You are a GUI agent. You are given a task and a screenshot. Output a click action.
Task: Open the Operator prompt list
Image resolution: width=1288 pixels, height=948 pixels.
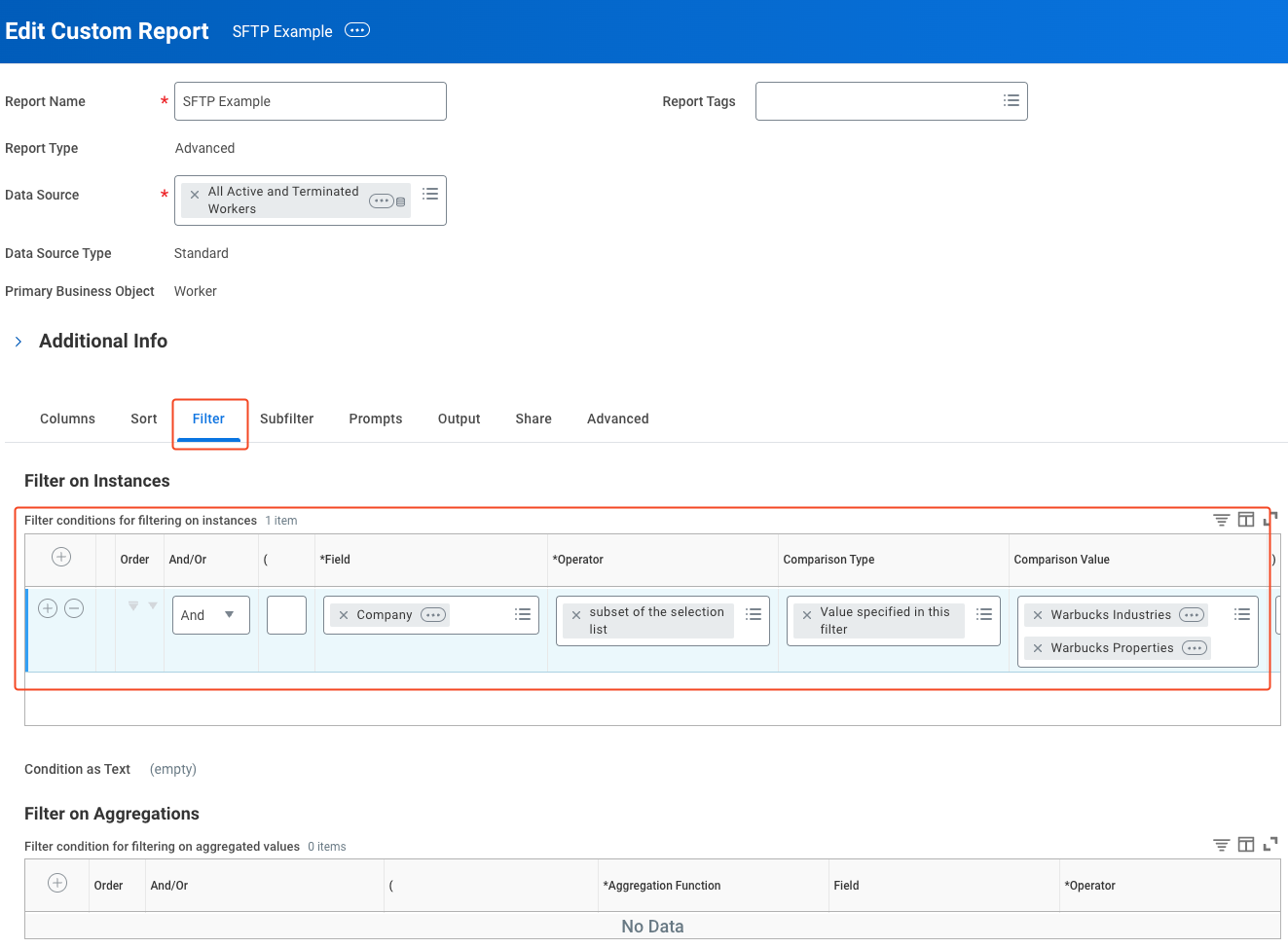pyautogui.click(x=754, y=614)
